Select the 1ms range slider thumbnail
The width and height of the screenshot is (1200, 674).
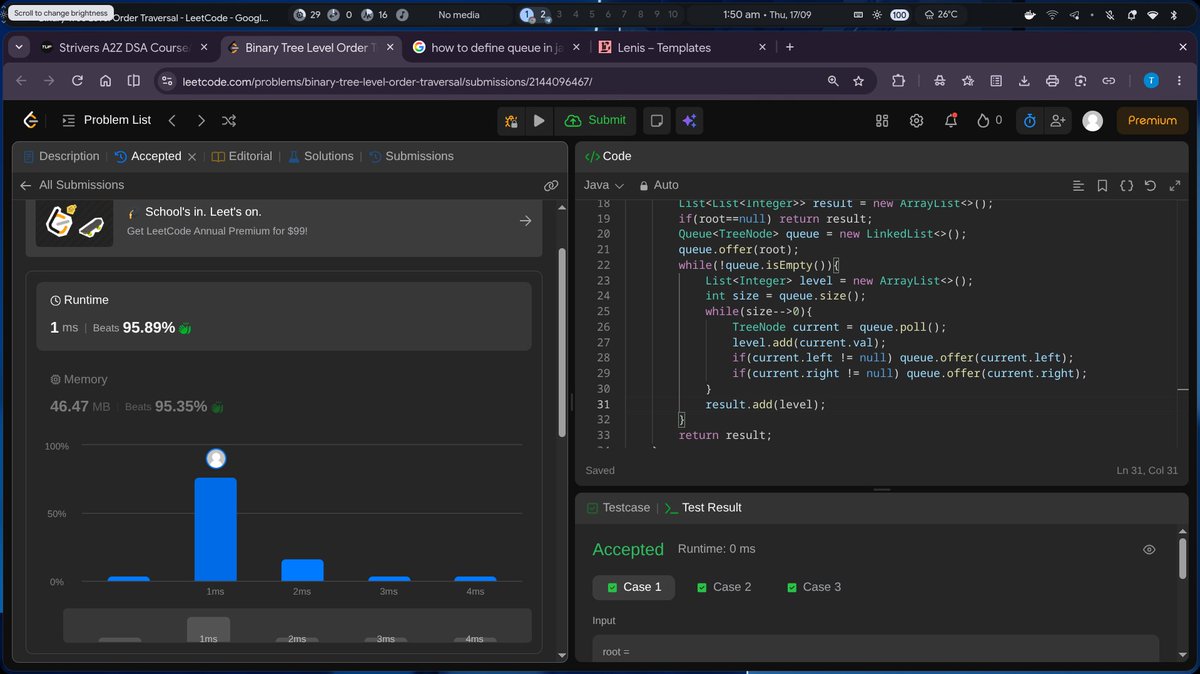[208, 630]
